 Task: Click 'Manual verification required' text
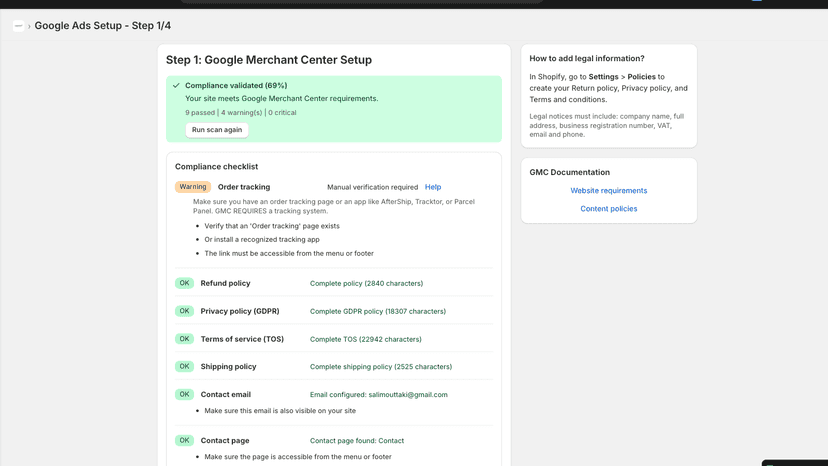coord(372,187)
